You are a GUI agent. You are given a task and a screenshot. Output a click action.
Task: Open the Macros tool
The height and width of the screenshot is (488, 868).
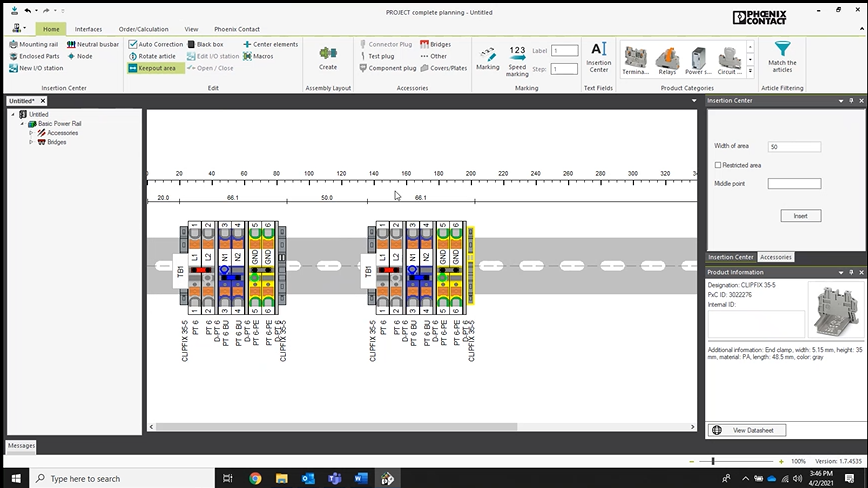(x=259, y=56)
